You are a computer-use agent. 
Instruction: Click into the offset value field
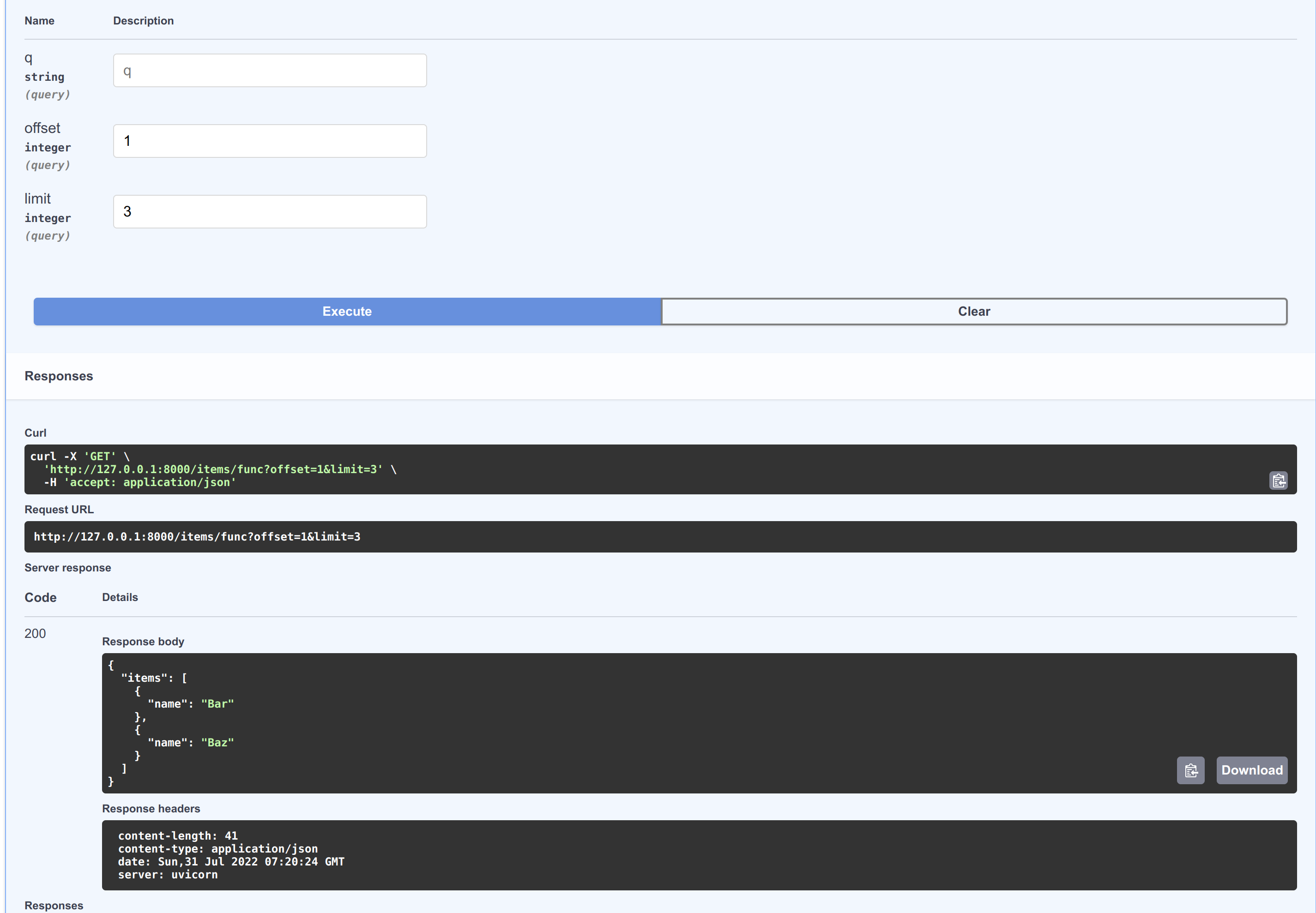[x=270, y=141]
